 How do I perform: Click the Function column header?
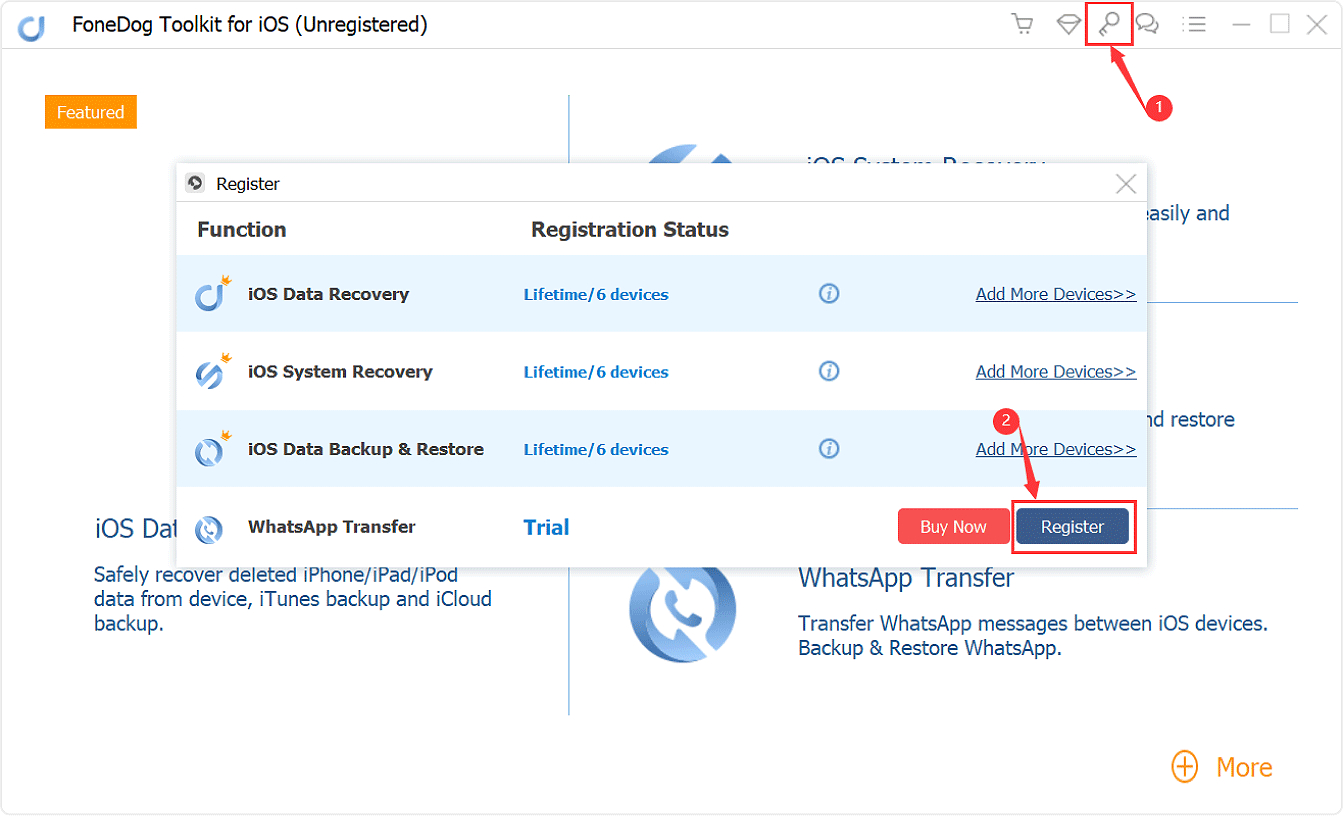(242, 229)
